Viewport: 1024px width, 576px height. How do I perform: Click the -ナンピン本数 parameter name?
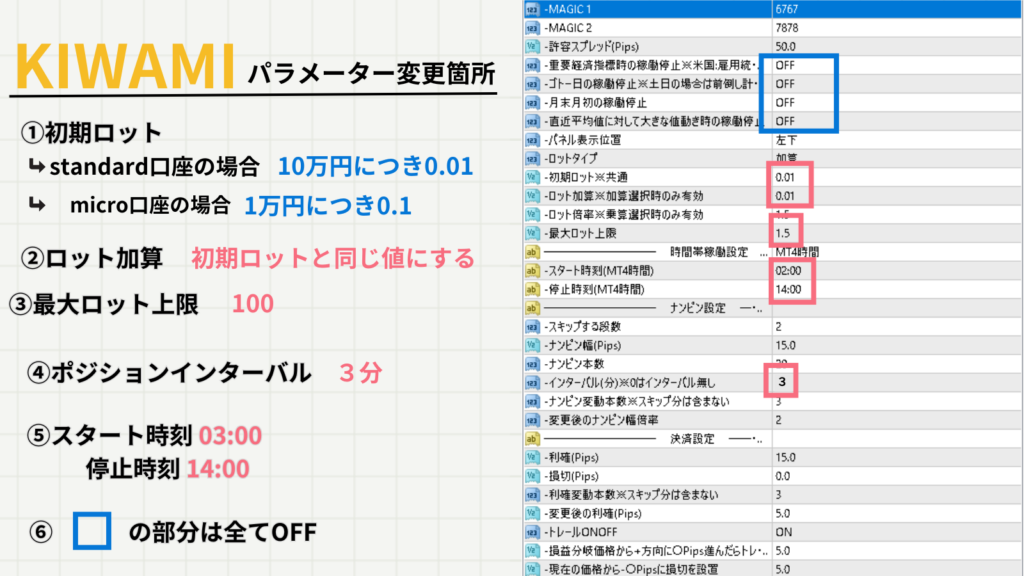click(x=574, y=364)
